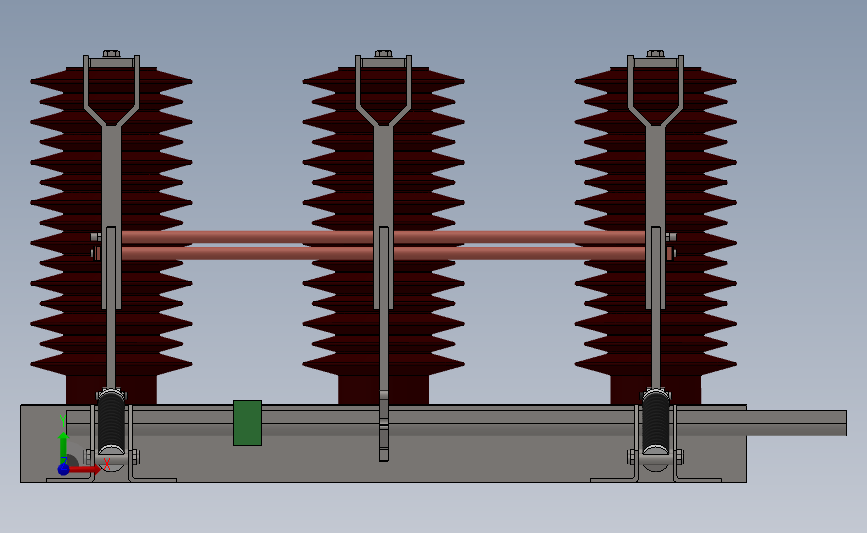This screenshot has height=533, width=867.
Task: Click the nut on right end of upper rod
Action: pyautogui.click(x=671, y=237)
